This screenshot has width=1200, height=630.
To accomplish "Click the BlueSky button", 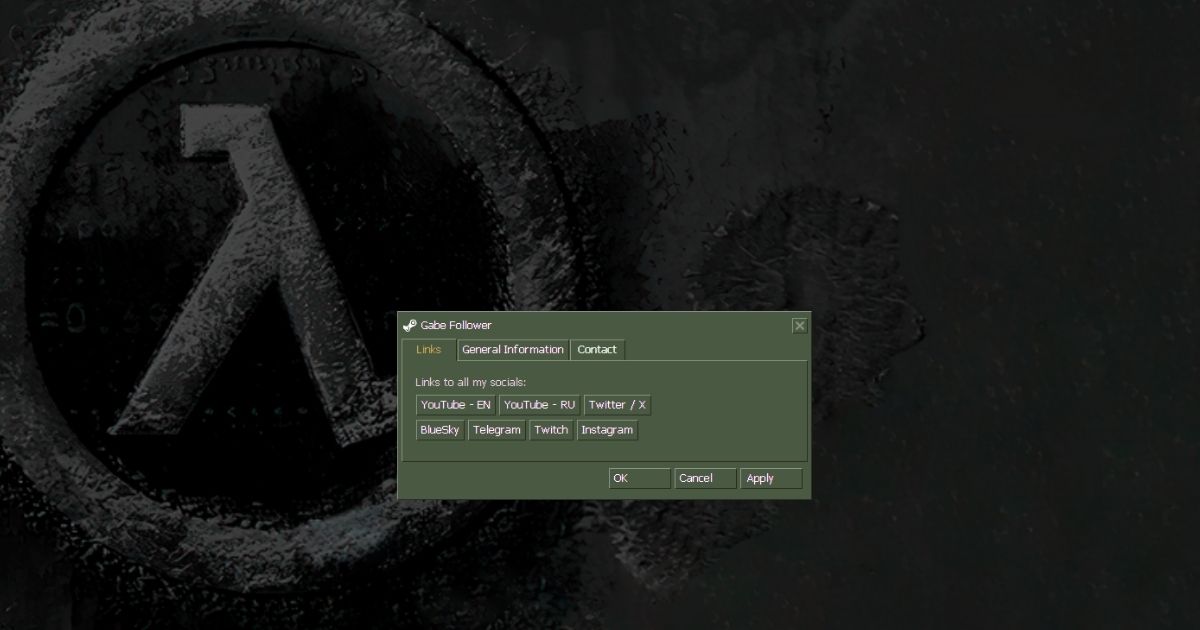I will click(x=440, y=430).
